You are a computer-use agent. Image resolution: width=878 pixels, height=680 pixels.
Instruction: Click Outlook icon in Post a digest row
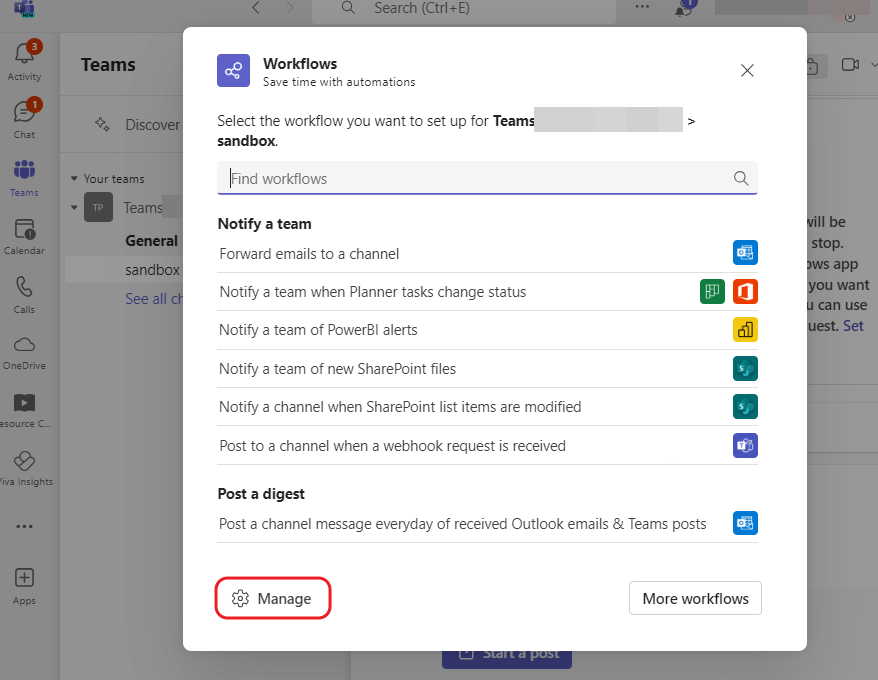pyautogui.click(x=745, y=523)
